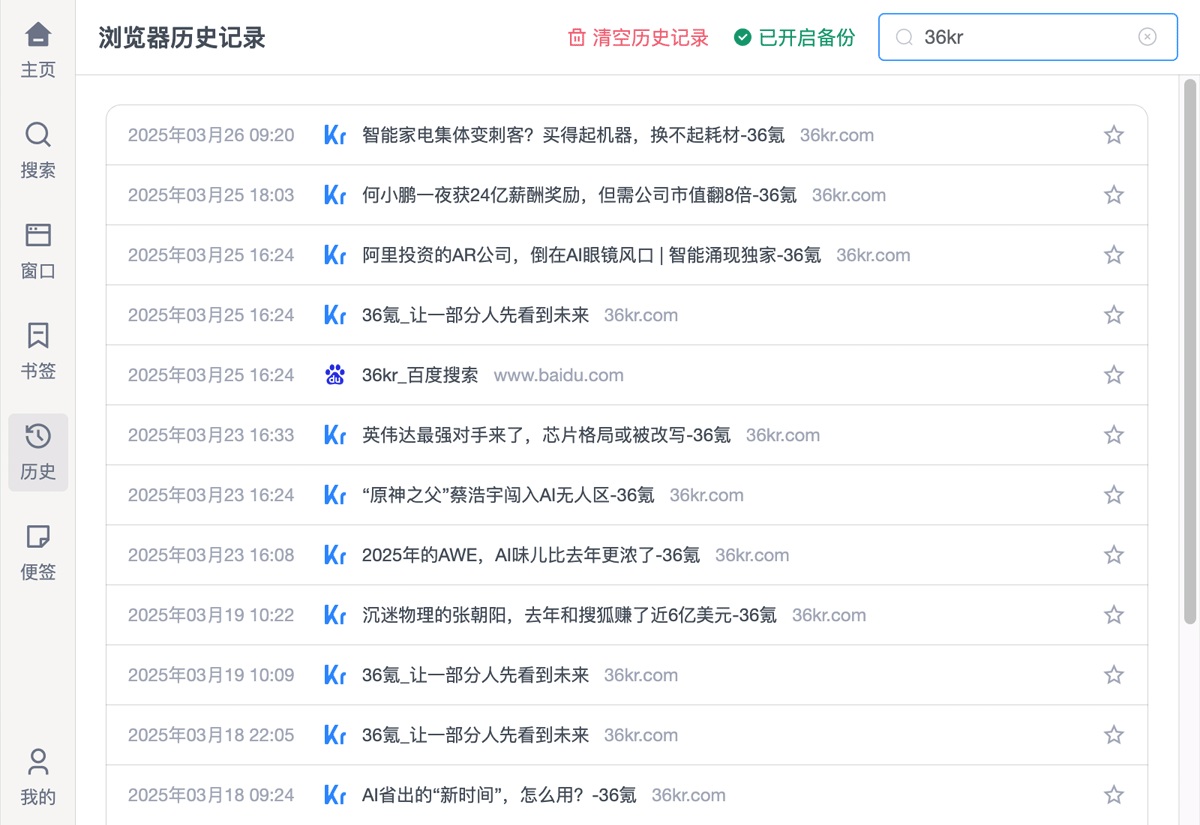Screen dimensions: 1200x825
Task: Open 智能家电集体变刺客 history link
Action: point(573,135)
